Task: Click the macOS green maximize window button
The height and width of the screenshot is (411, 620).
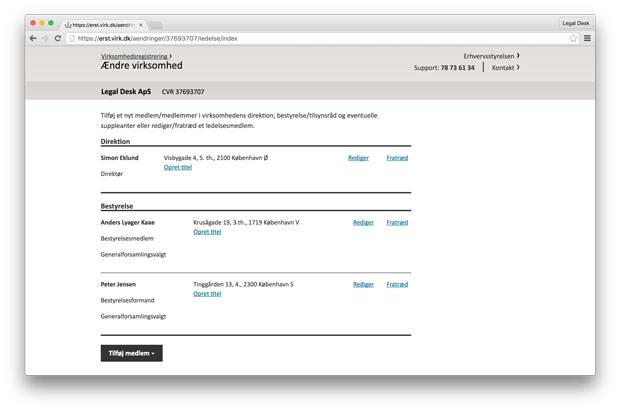Action: pyautogui.click(x=51, y=23)
